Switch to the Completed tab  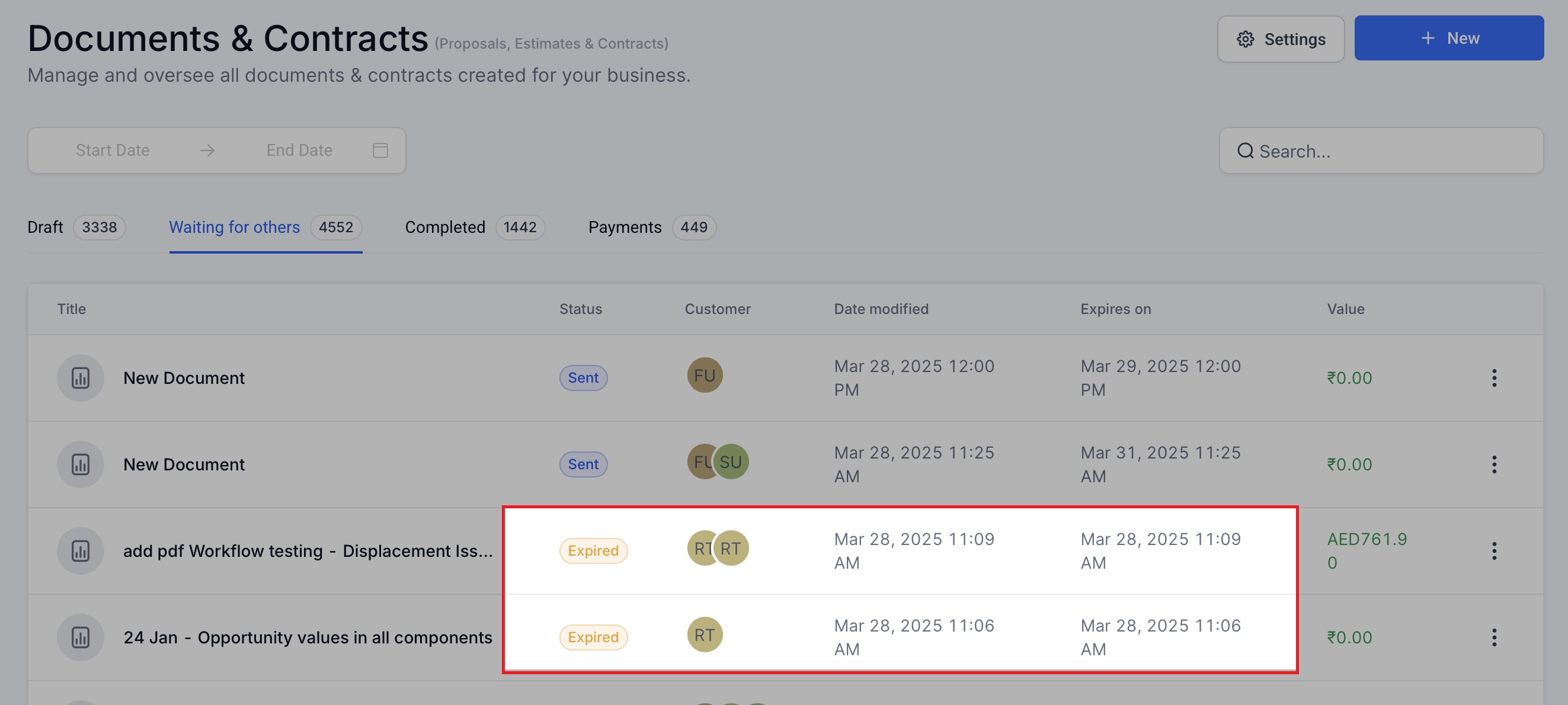475,227
